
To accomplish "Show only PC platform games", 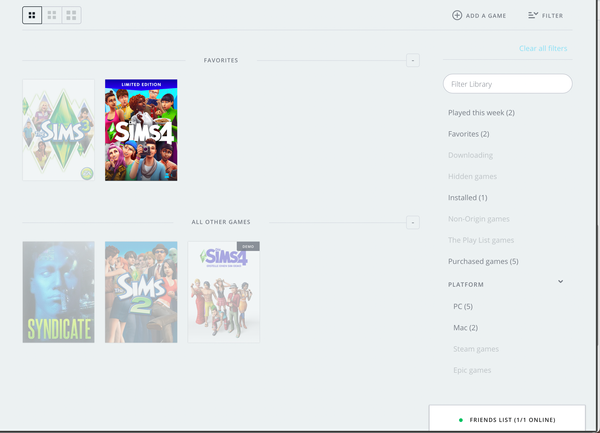I will click(463, 306).
